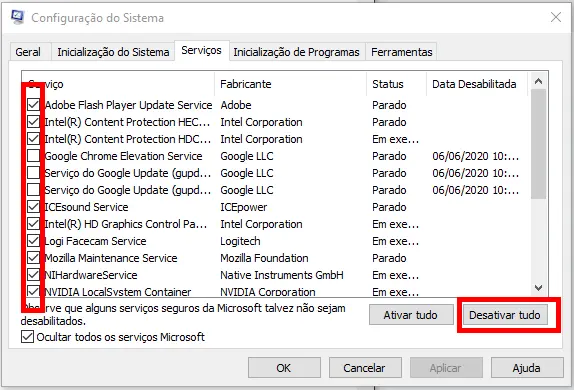Uncheck NIHardwareService checkbox
Image resolution: width=574 pixels, height=390 pixels.
(x=33, y=275)
